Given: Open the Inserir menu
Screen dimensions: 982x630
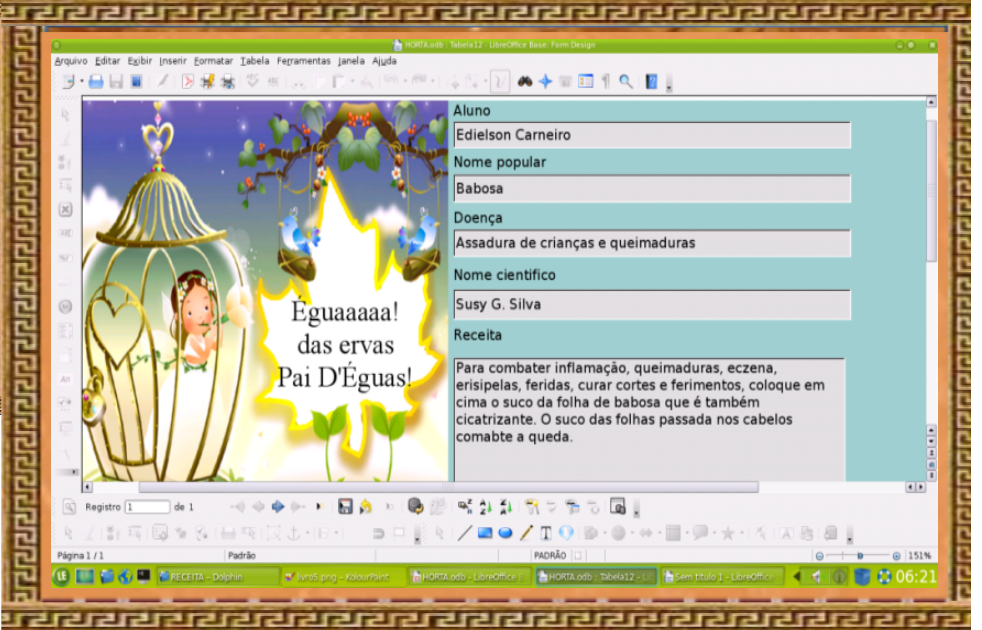Looking at the screenshot, I should point(172,61).
